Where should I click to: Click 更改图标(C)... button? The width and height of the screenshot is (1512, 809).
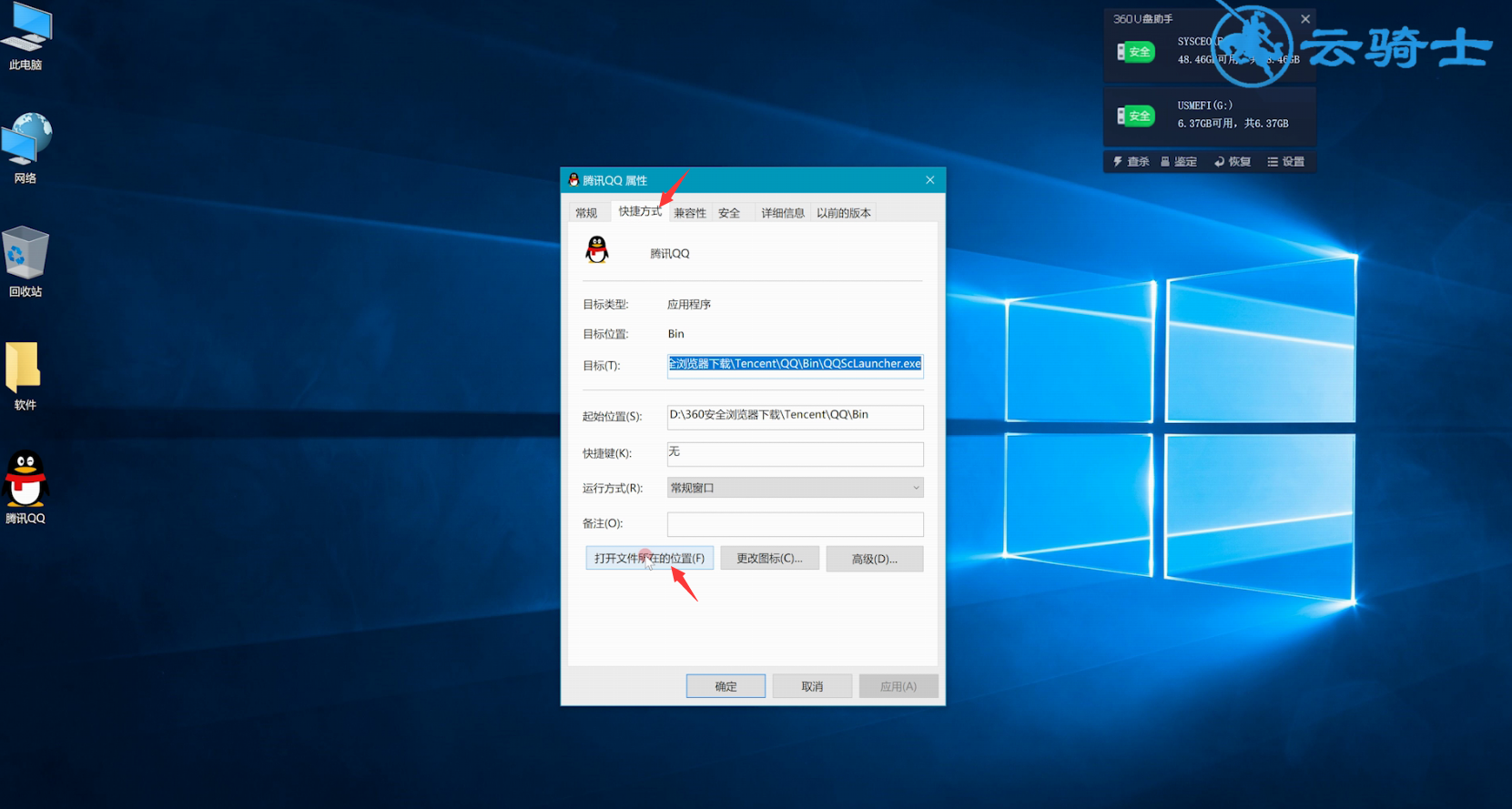point(769,558)
